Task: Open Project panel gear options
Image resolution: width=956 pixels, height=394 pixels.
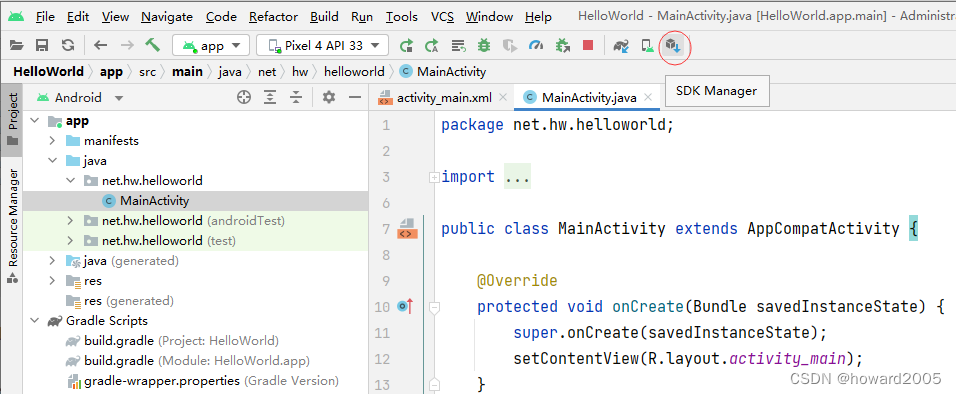Action: pos(329,98)
